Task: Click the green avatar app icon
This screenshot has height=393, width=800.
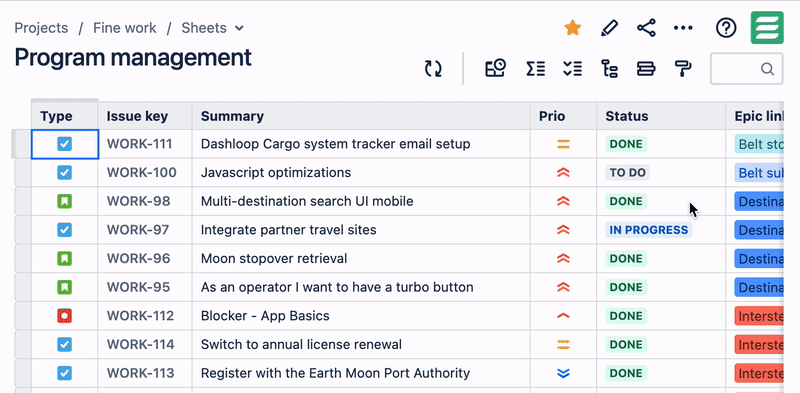Action: (767, 28)
